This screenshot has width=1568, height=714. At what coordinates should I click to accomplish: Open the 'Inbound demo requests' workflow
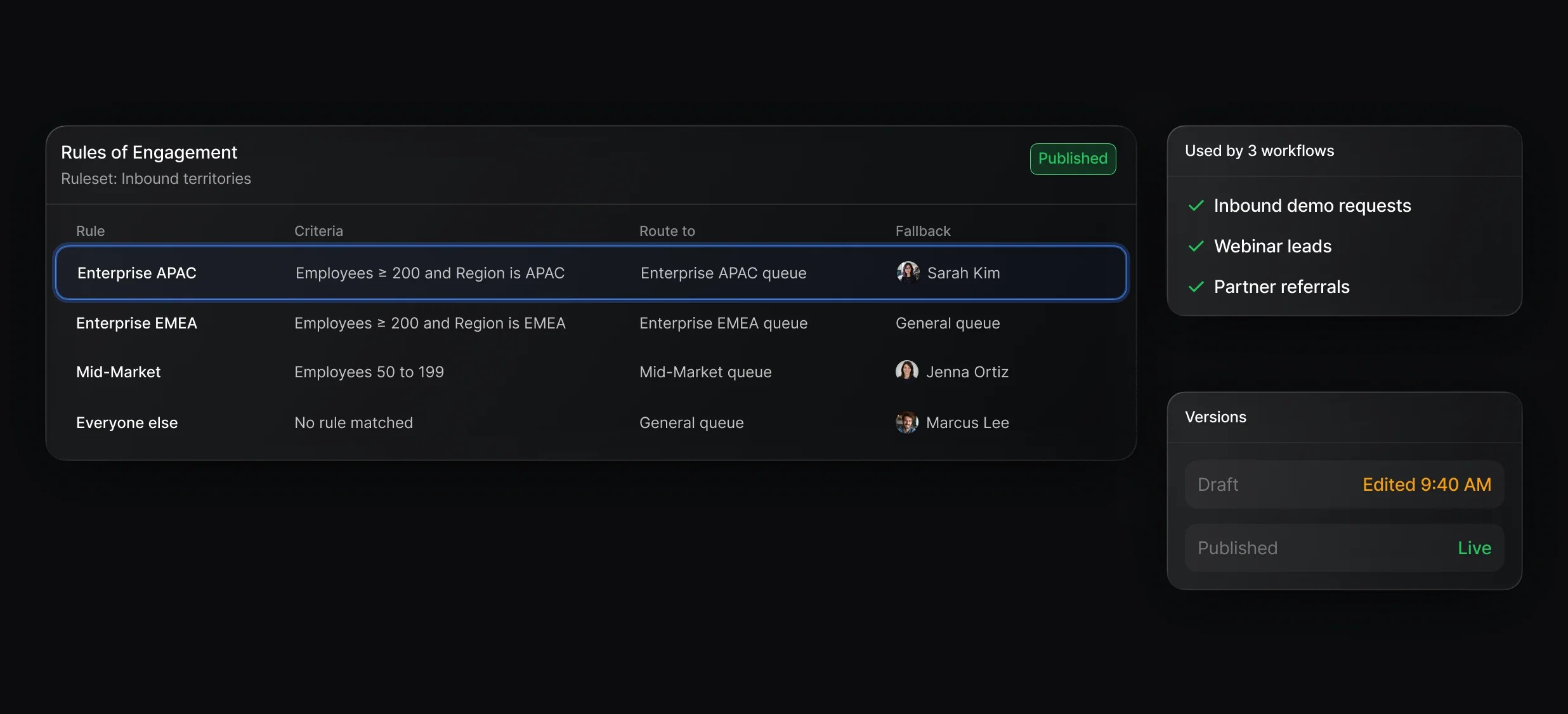tap(1312, 205)
